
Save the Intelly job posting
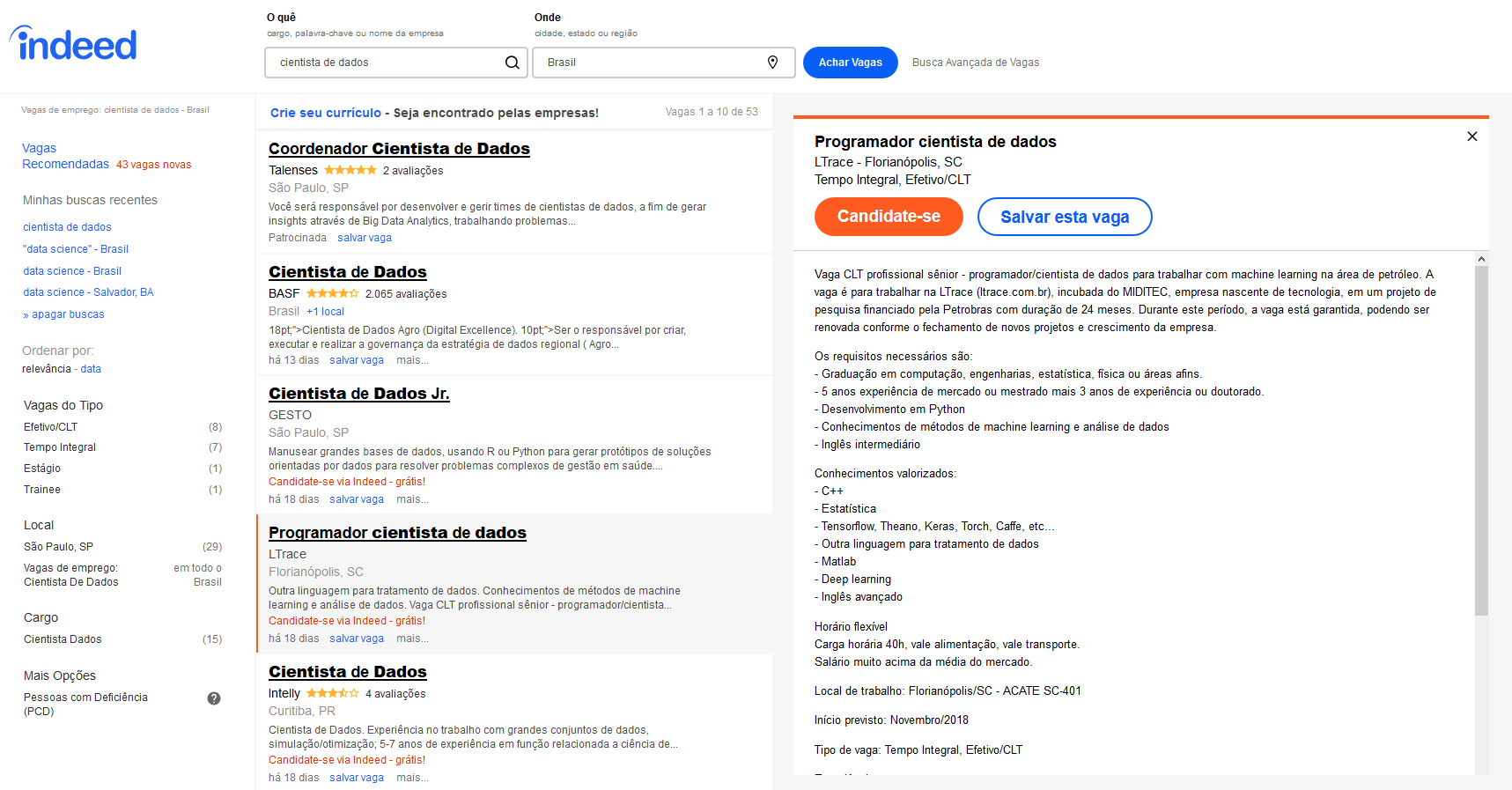[x=357, y=778]
